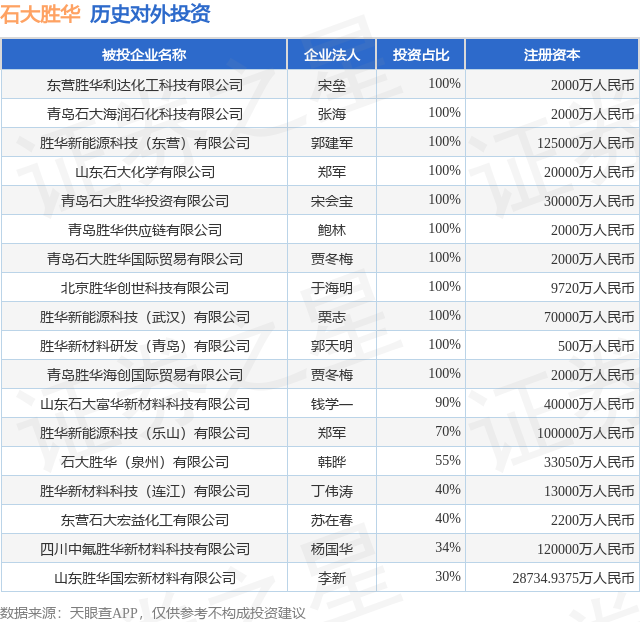Click 青岛石大胜华国际贸易有限公司 cell
The width and height of the screenshot is (640, 622).
[x=144, y=259]
